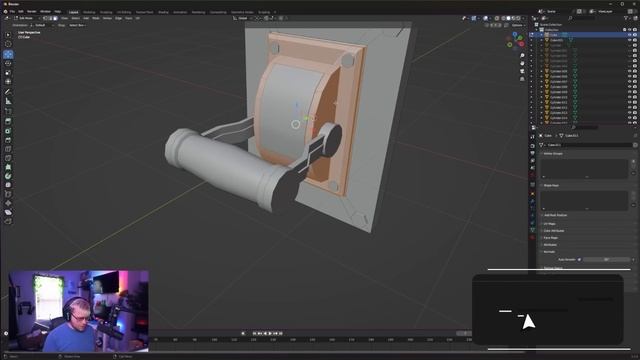Select the Scale tool in toolbar

(x=8, y=73)
